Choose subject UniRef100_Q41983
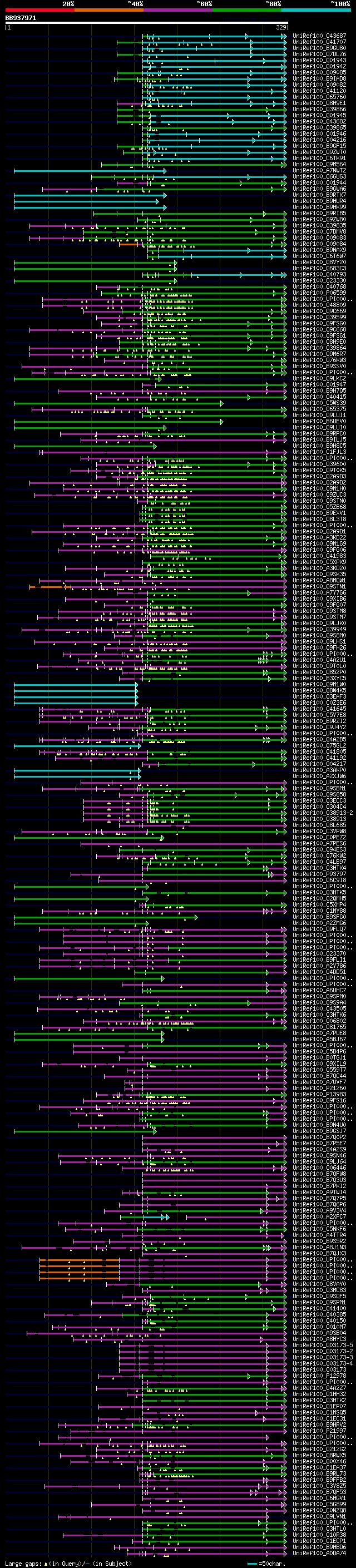 [x=319, y=556]
